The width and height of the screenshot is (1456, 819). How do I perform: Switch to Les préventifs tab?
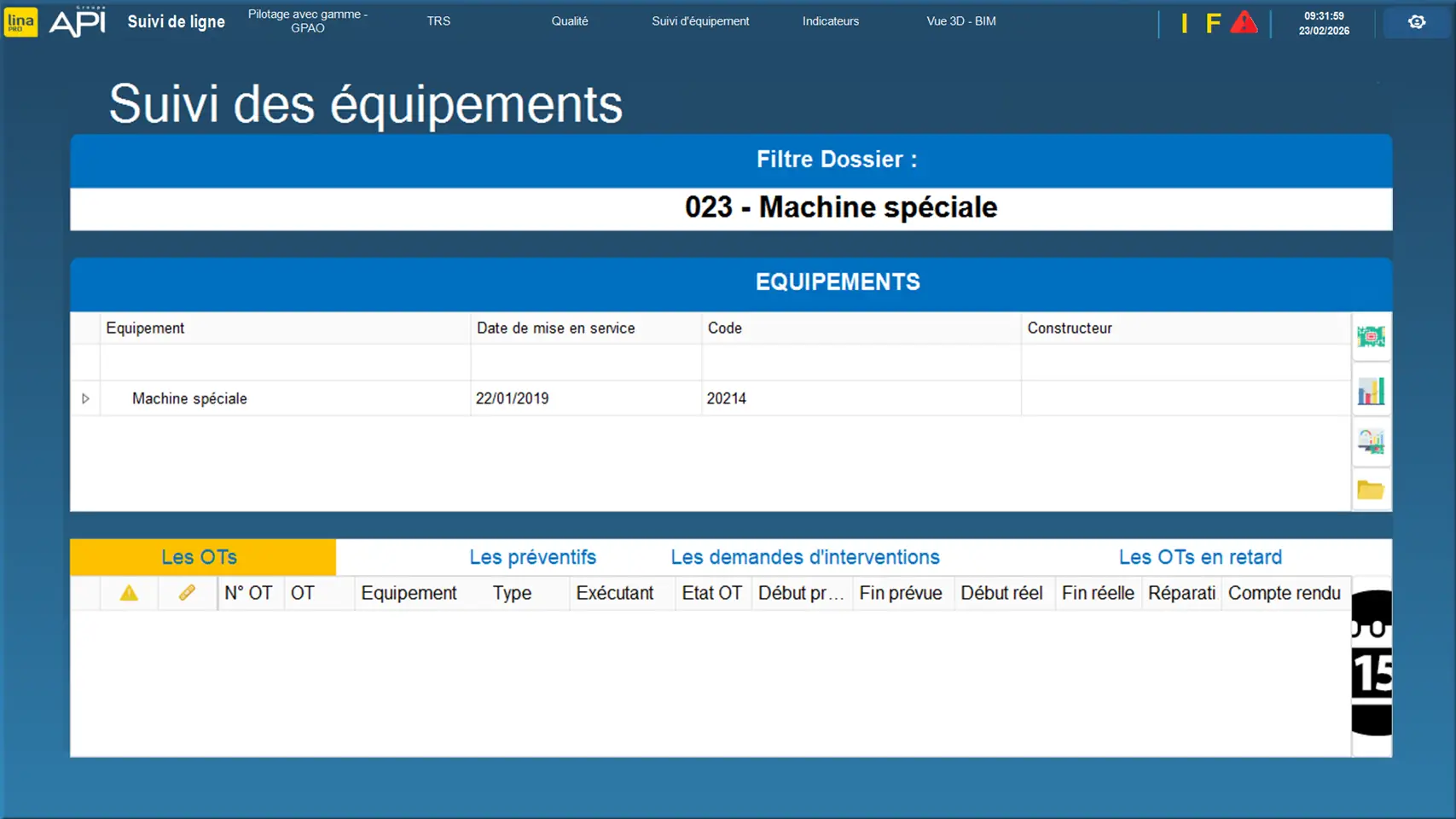tap(532, 557)
